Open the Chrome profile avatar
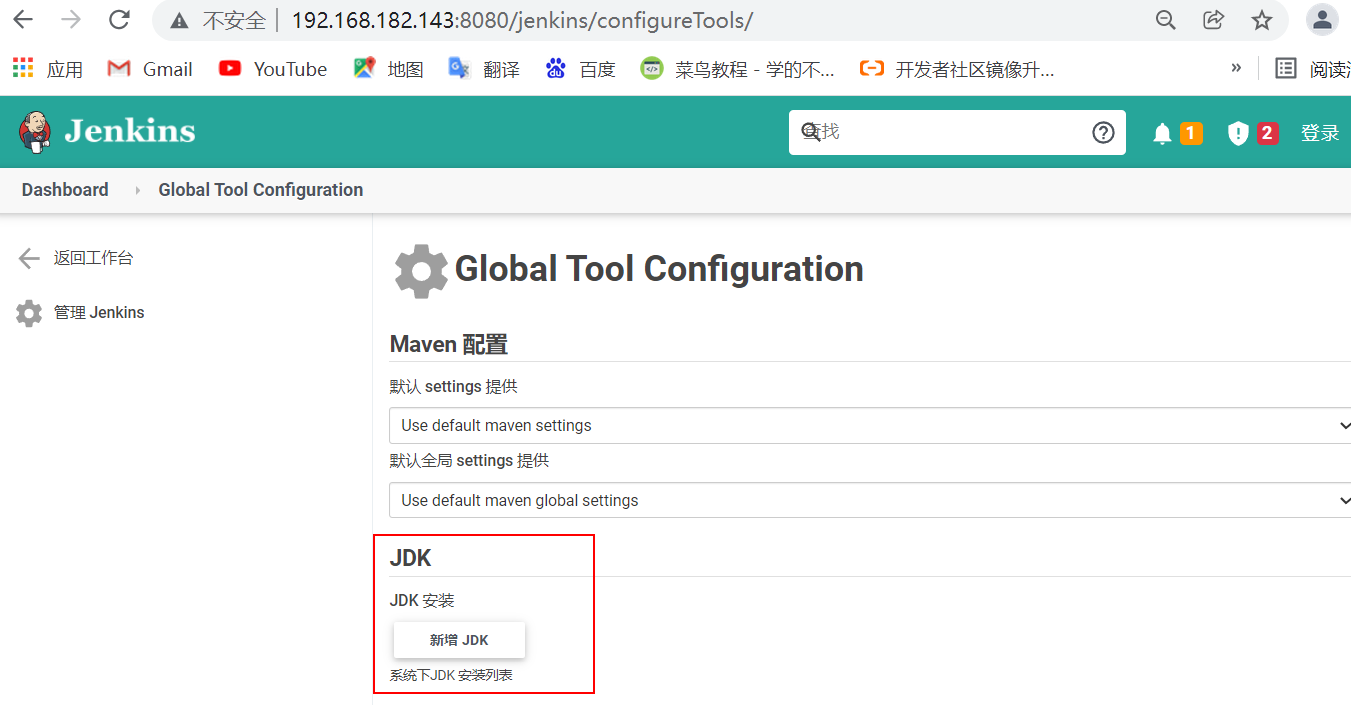 click(x=1322, y=19)
